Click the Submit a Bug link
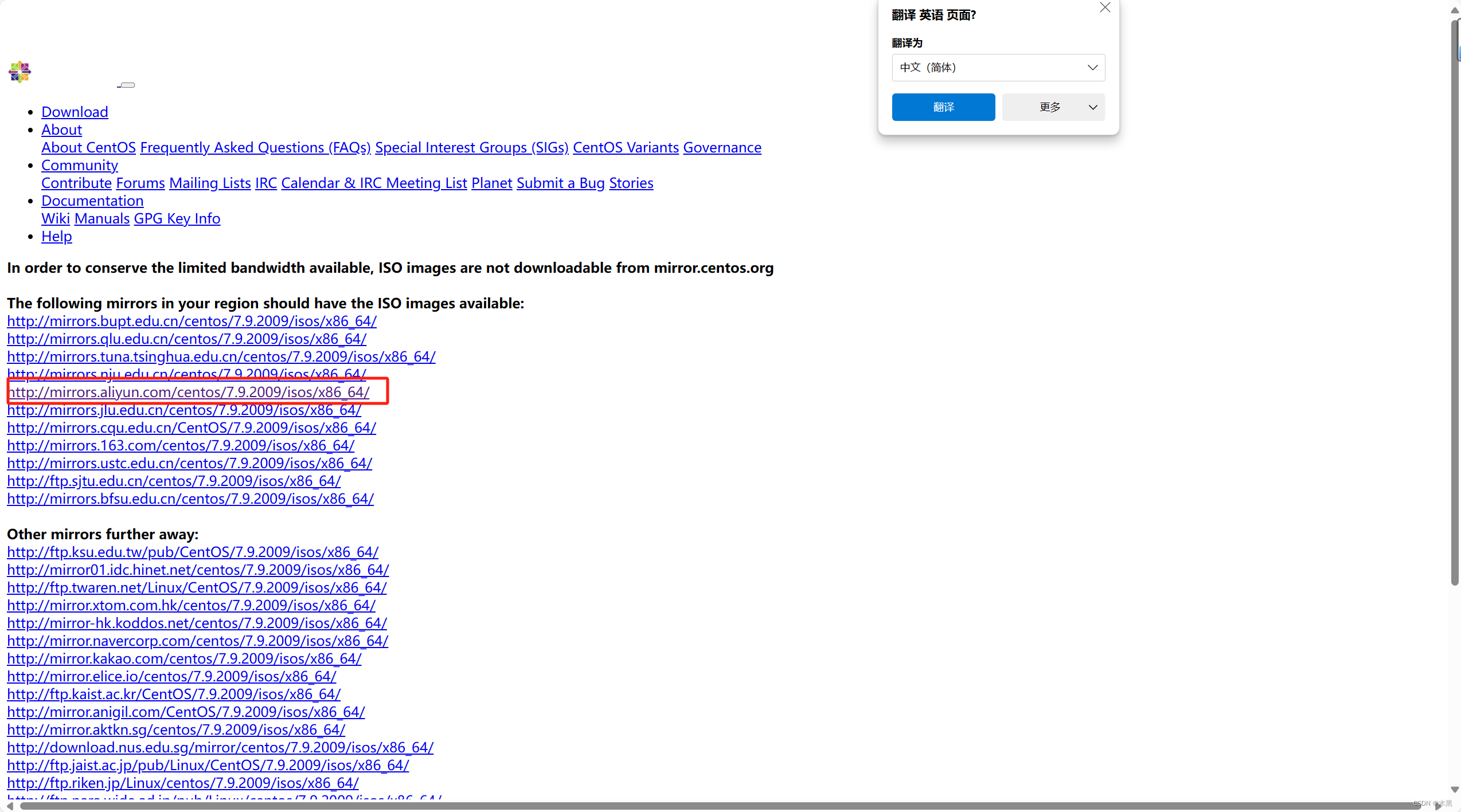This screenshot has width=1461, height=812. point(560,183)
